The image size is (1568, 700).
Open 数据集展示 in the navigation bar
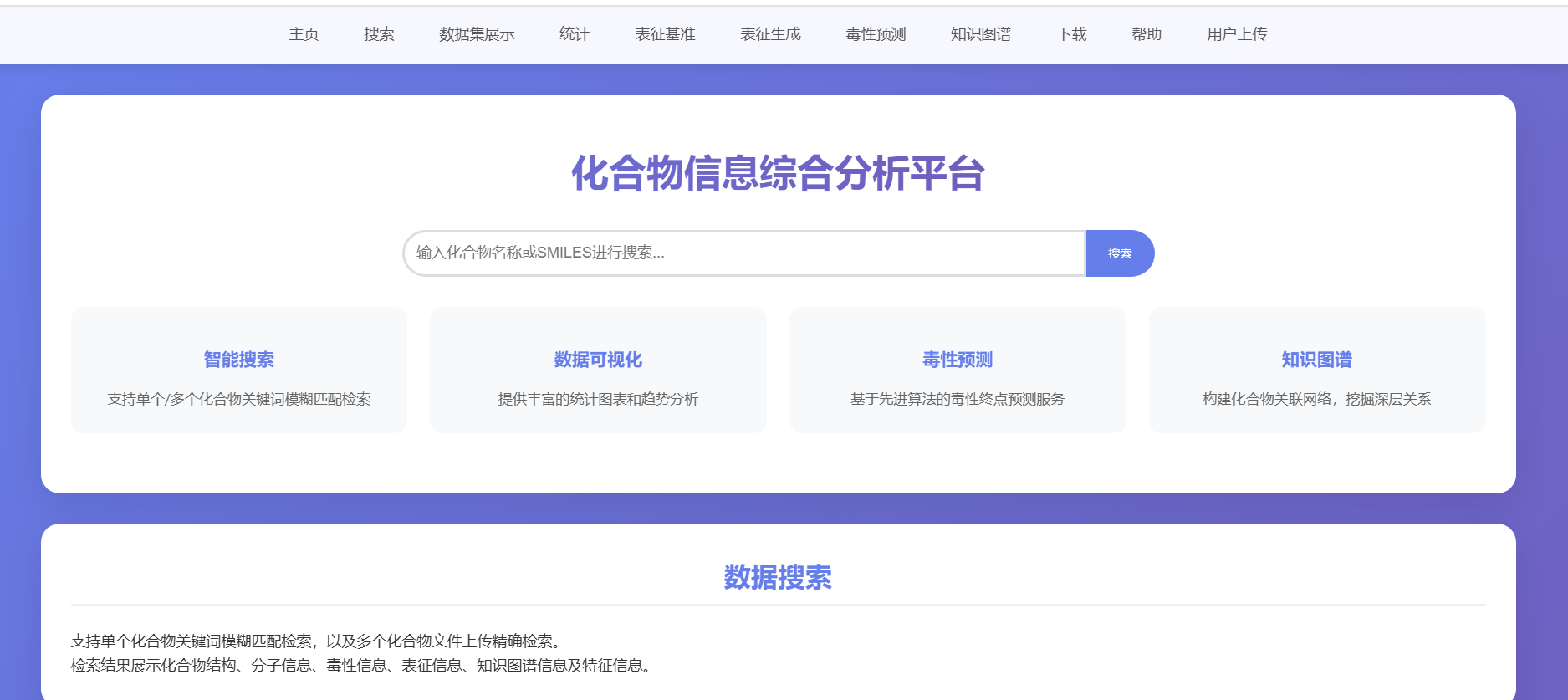point(477,34)
